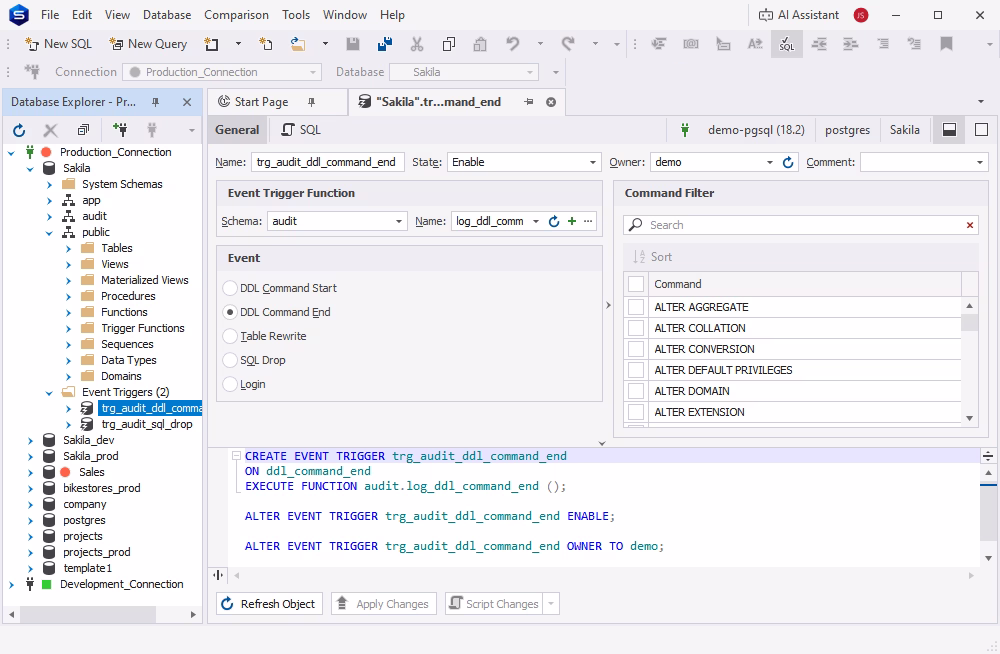Screen dimensions: 1000x654
Task: Click the delete X icon in Database Explorer
Action: 50,130
